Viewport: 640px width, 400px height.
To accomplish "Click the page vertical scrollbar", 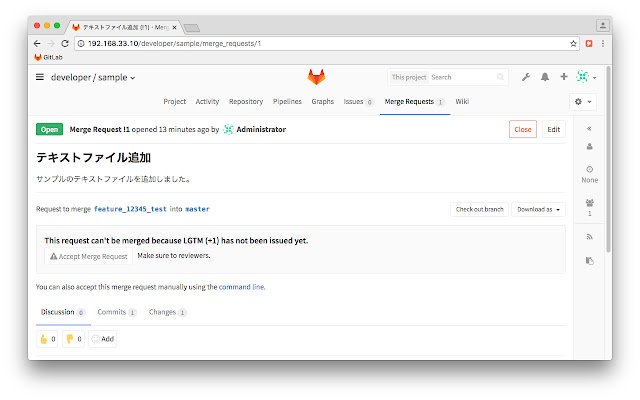I will pos(609,159).
